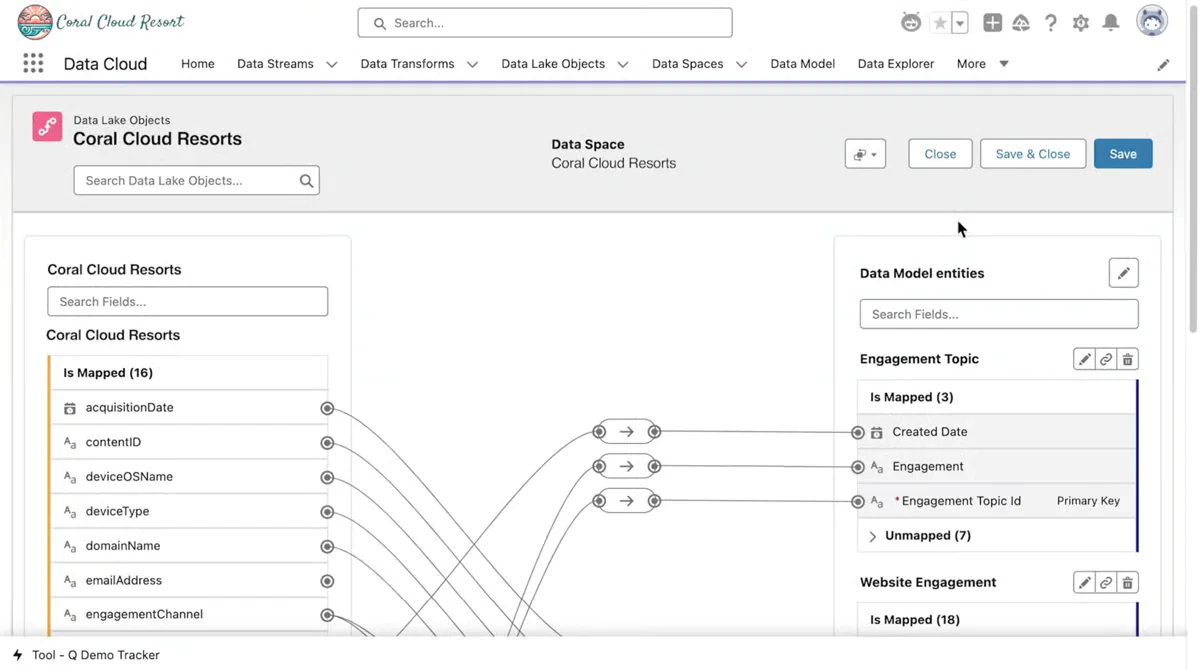
Task: Open the More navigation dropdown
Action: [x=982, y=64]
